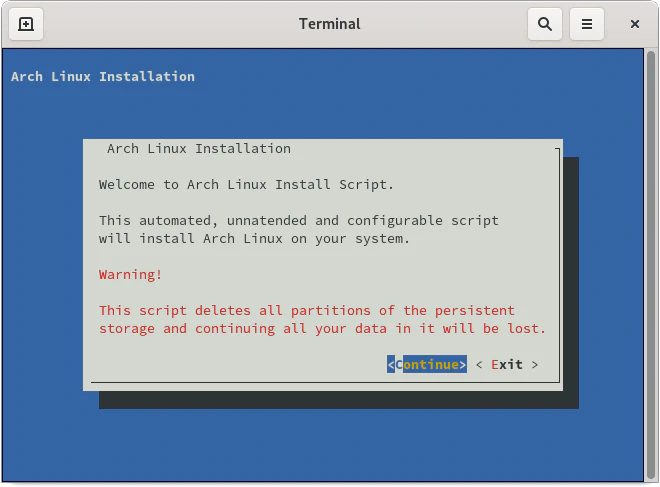
Task: Choose the Exit button
Action: point(507,365)
